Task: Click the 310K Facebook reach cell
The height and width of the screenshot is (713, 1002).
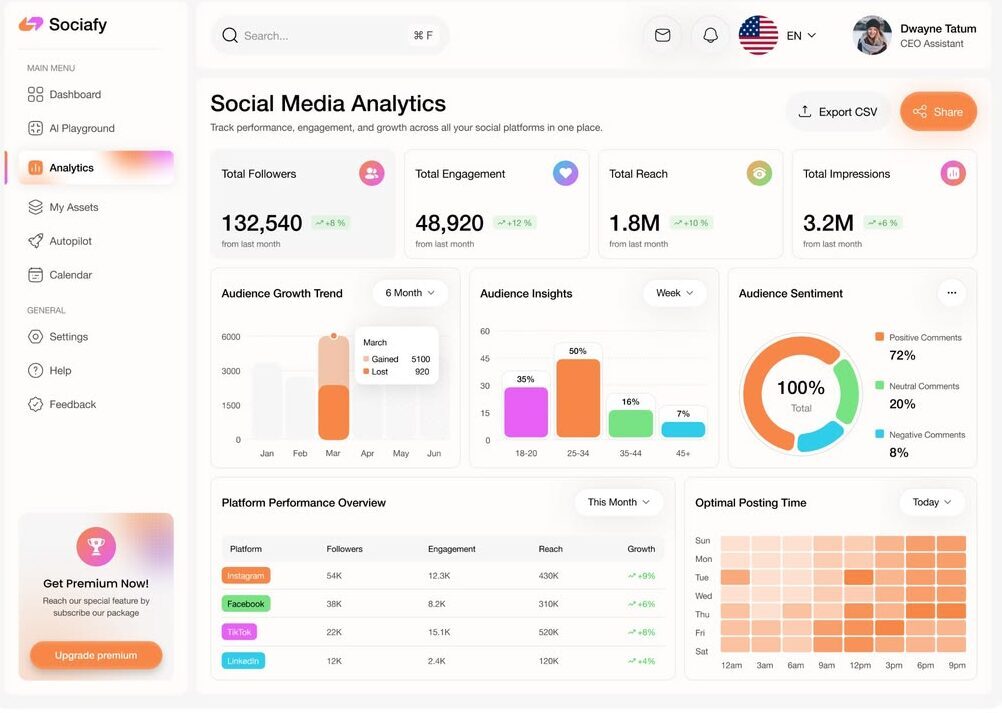Action: click(548, 604)
